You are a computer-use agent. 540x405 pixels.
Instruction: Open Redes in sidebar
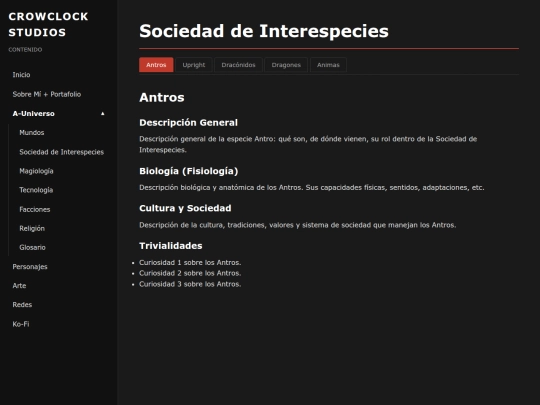pyautogui.click(x=22, y=305)
